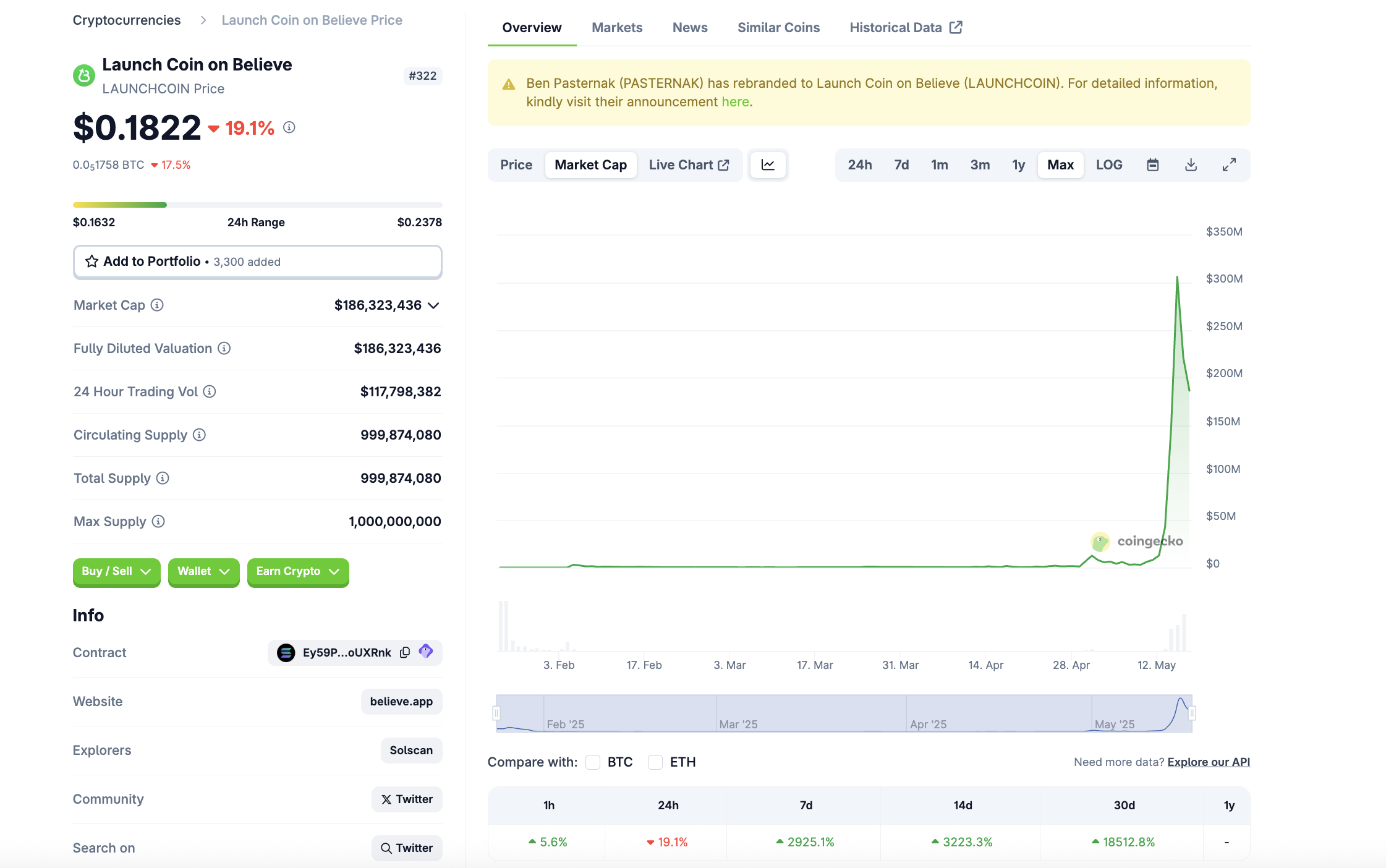Enable BTC comparison checkbox

coord(593,762)
